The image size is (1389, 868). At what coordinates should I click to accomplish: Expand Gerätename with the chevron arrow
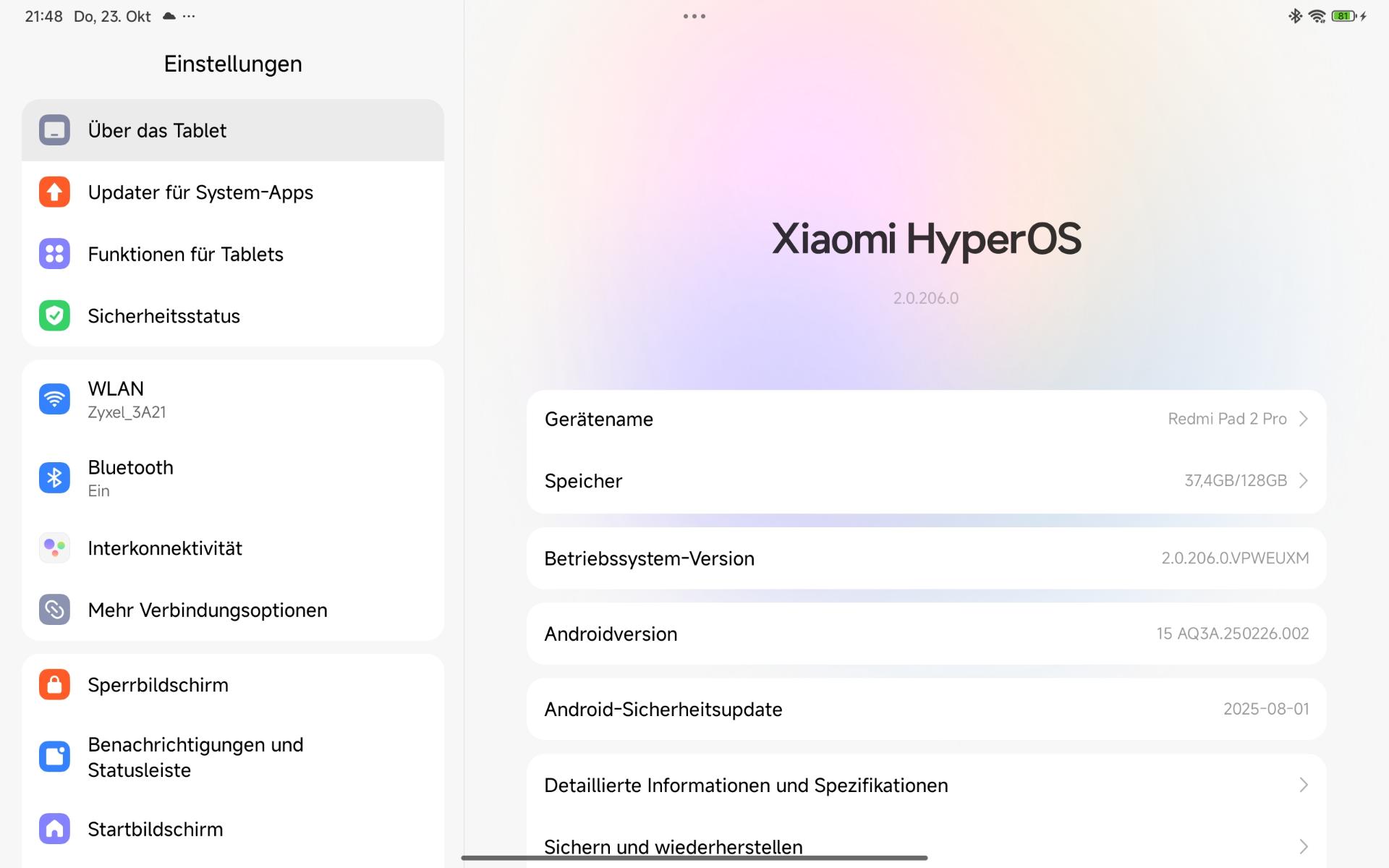click(x=1303, y=419)
